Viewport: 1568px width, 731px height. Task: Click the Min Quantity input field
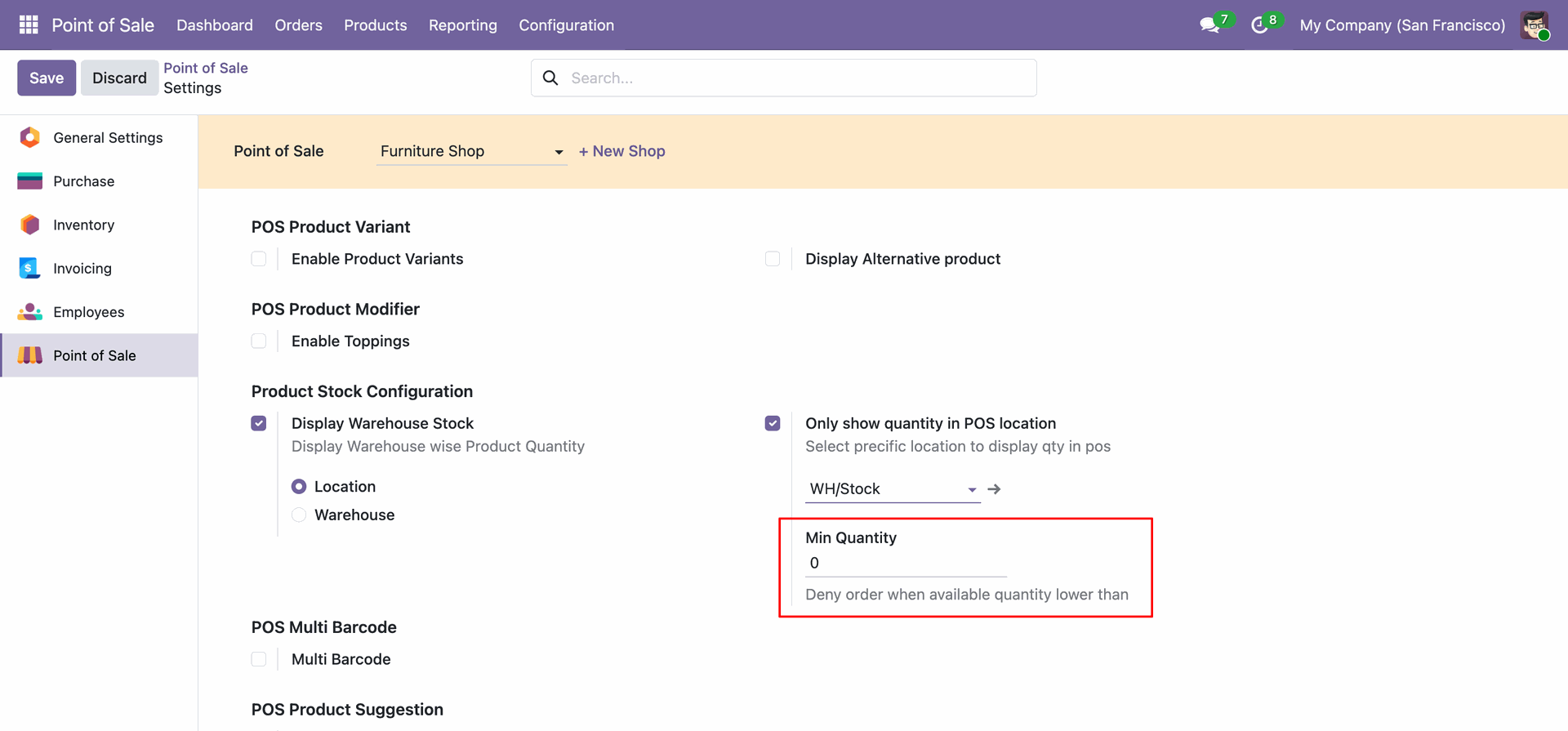[906, 564]
